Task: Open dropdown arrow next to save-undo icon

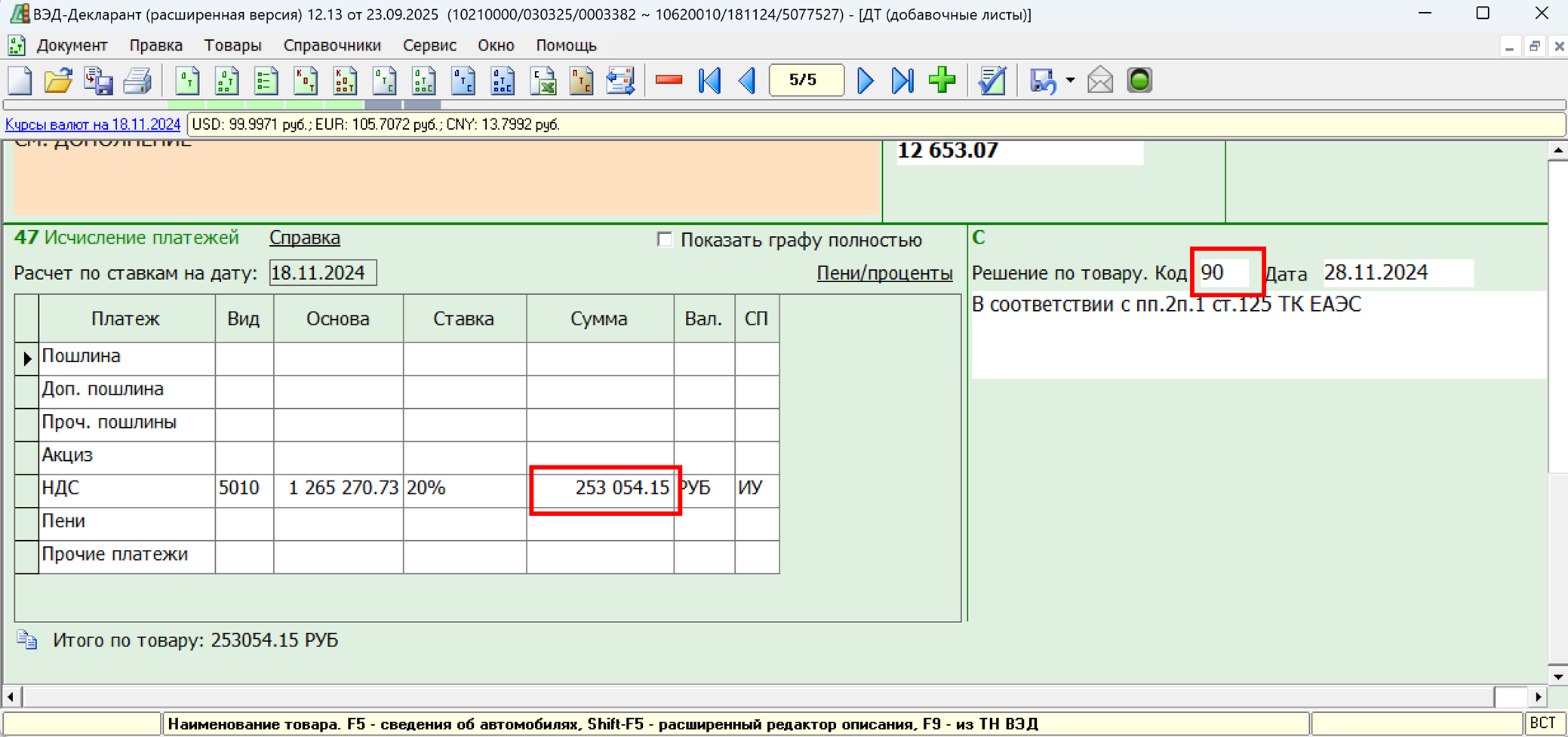Action: point(1070,81)
